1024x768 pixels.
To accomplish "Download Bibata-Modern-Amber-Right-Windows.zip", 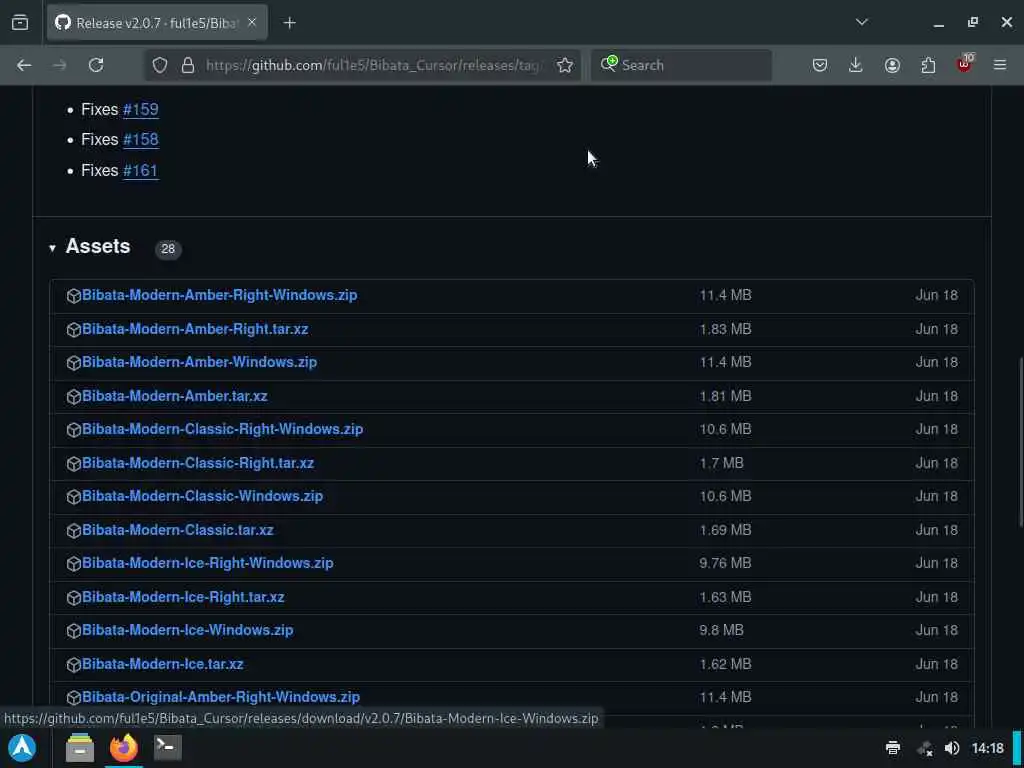I will [x=219, y=295].
